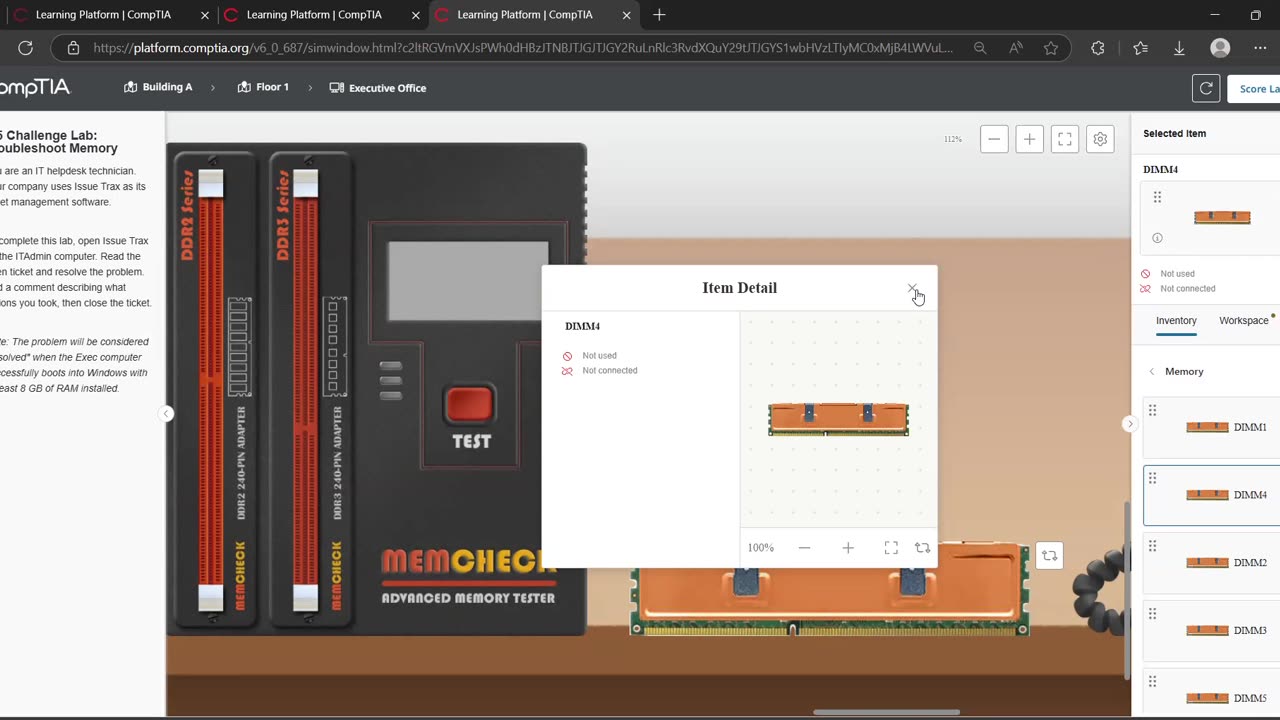1280x720 pixels.
Task: Zoom in the workspace view
Action: pyautogui.click(x=1029, y=140)
